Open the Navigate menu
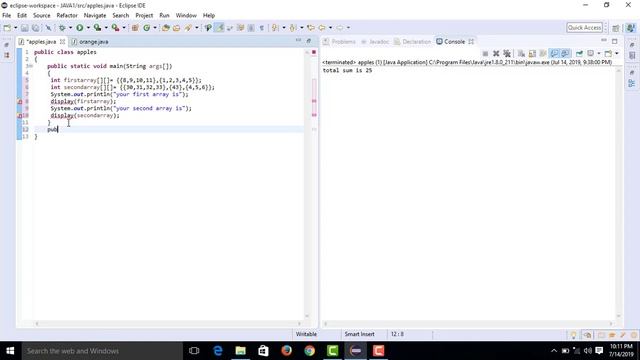 click(95, 16)
